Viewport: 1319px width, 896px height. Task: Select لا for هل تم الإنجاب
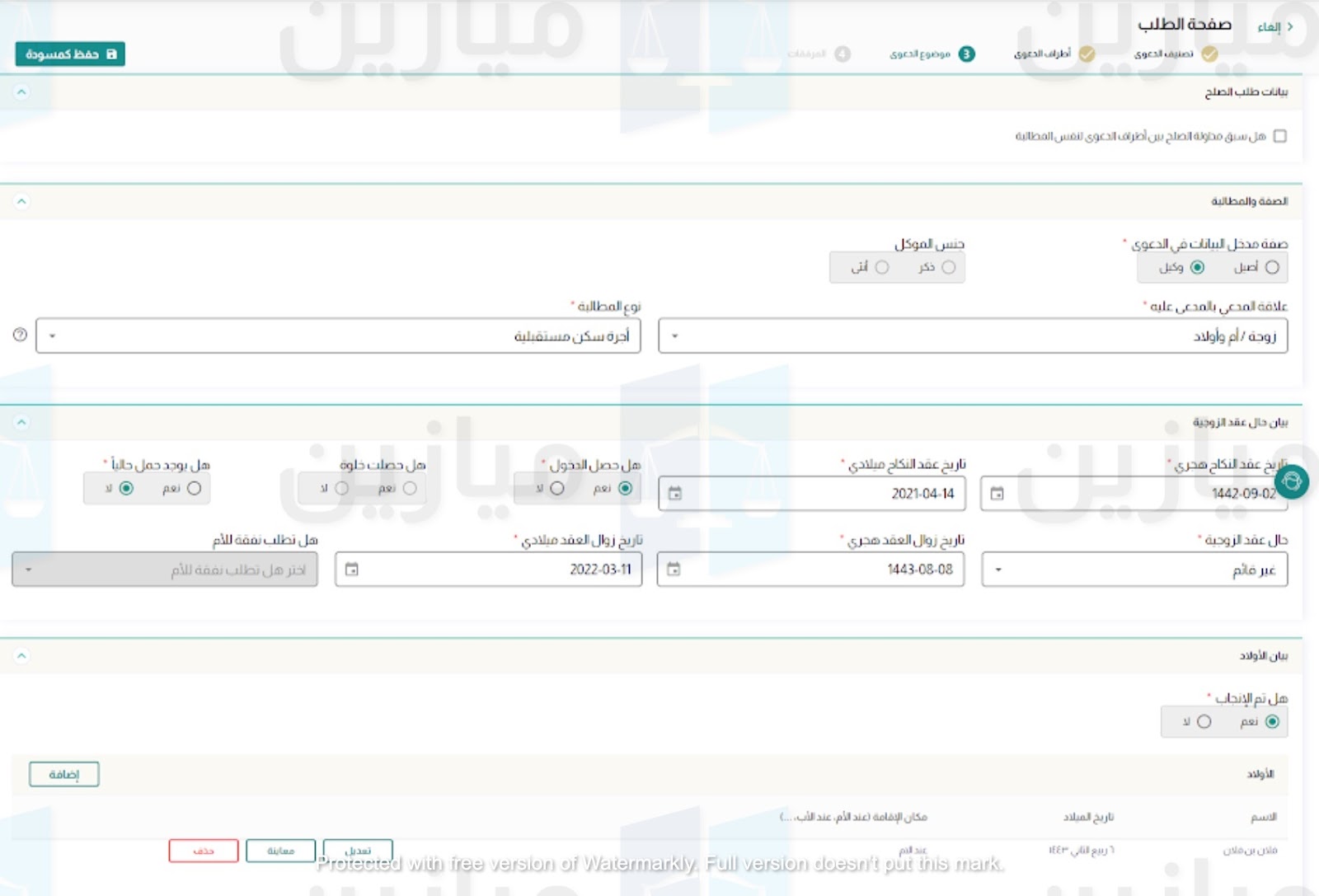1204,722
